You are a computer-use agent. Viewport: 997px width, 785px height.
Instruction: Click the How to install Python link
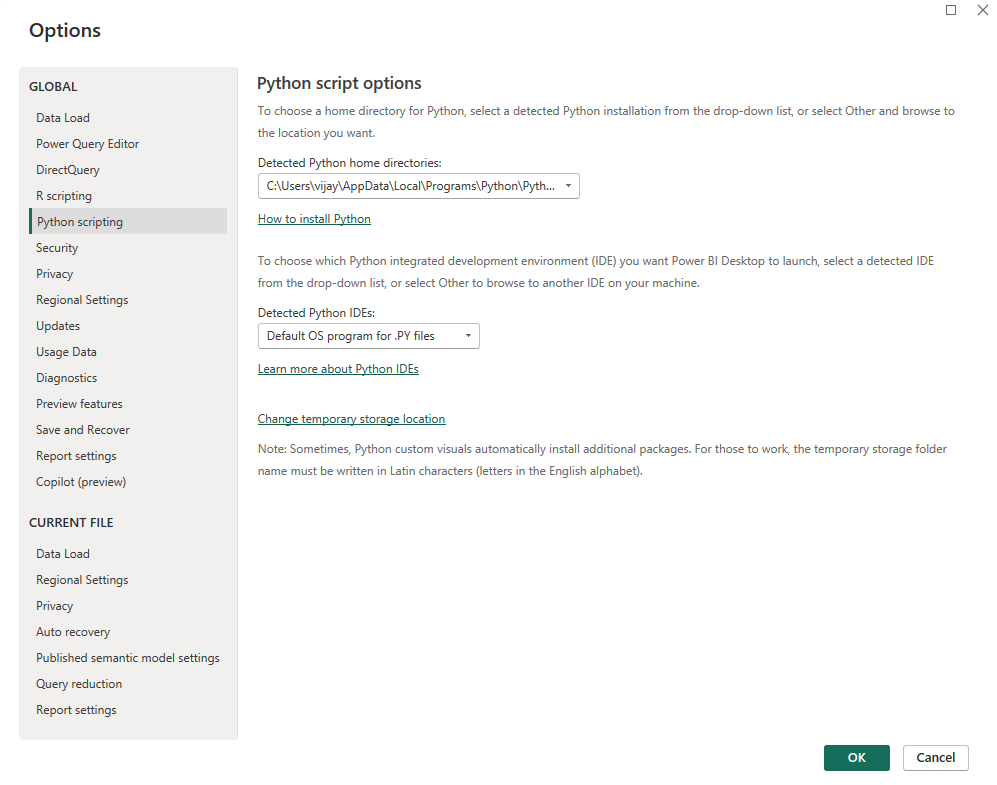[314, 219]
